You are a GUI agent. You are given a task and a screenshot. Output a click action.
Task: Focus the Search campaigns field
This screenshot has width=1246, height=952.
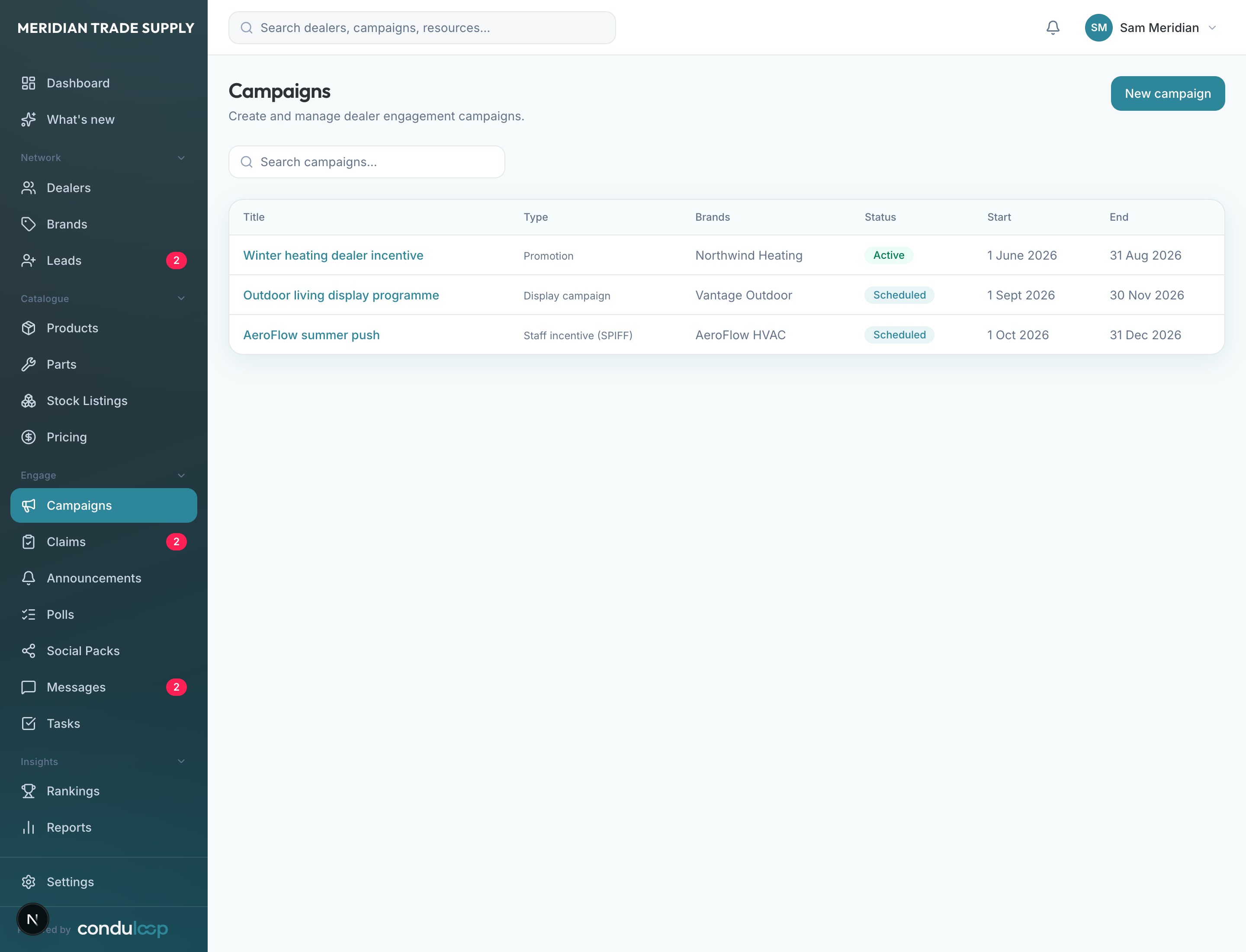pos(366,162)
